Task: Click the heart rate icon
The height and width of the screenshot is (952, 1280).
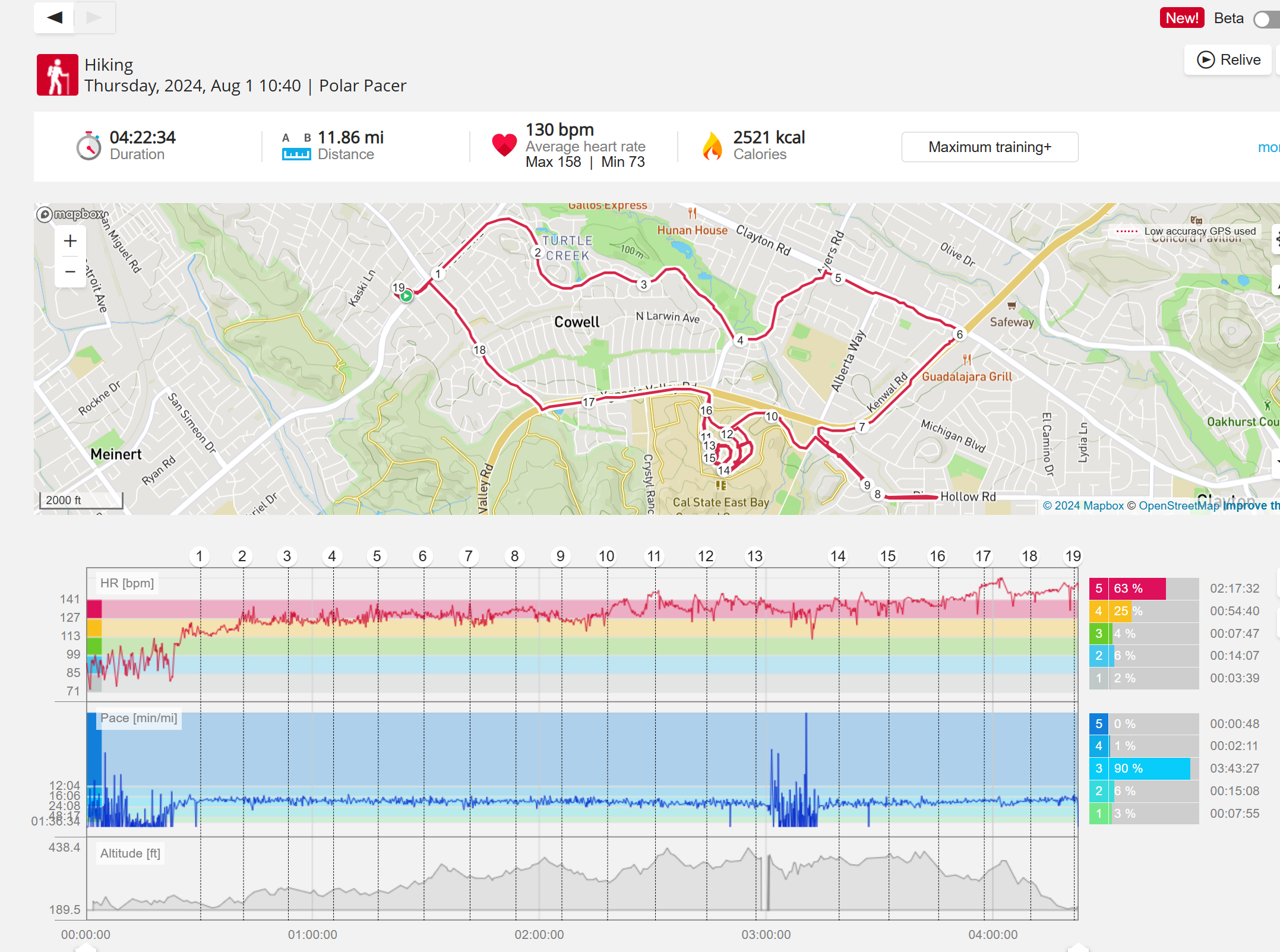Action: (504, 146)
